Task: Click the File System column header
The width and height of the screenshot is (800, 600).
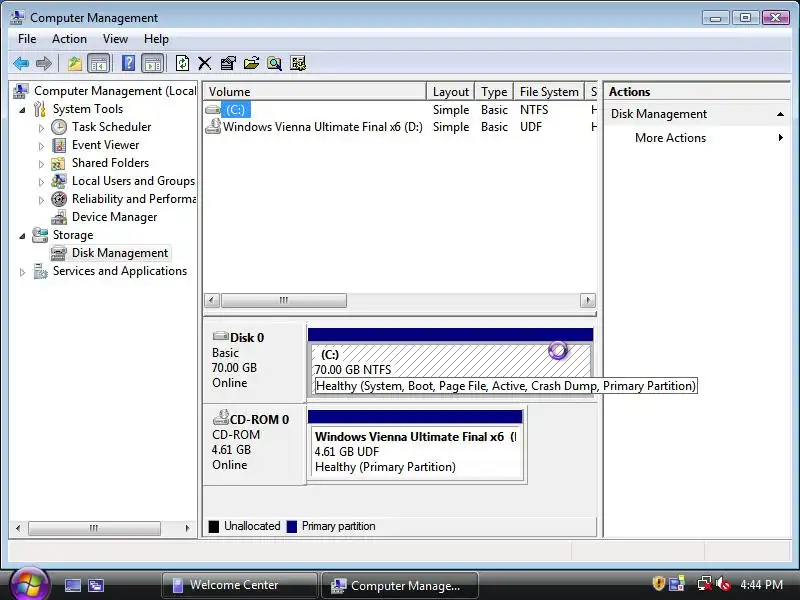Action: 548,92
